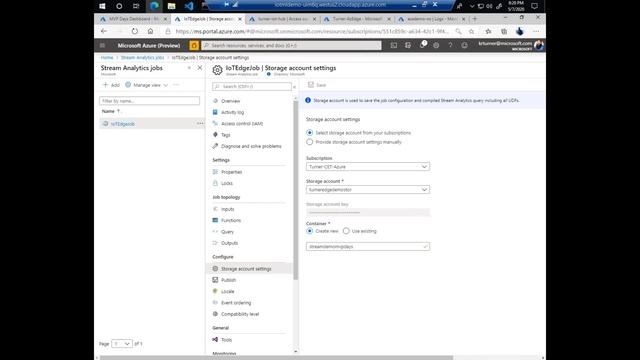Click the Windows Start button
Viewport: 640px width, 360px height.
tap(102, 6)
